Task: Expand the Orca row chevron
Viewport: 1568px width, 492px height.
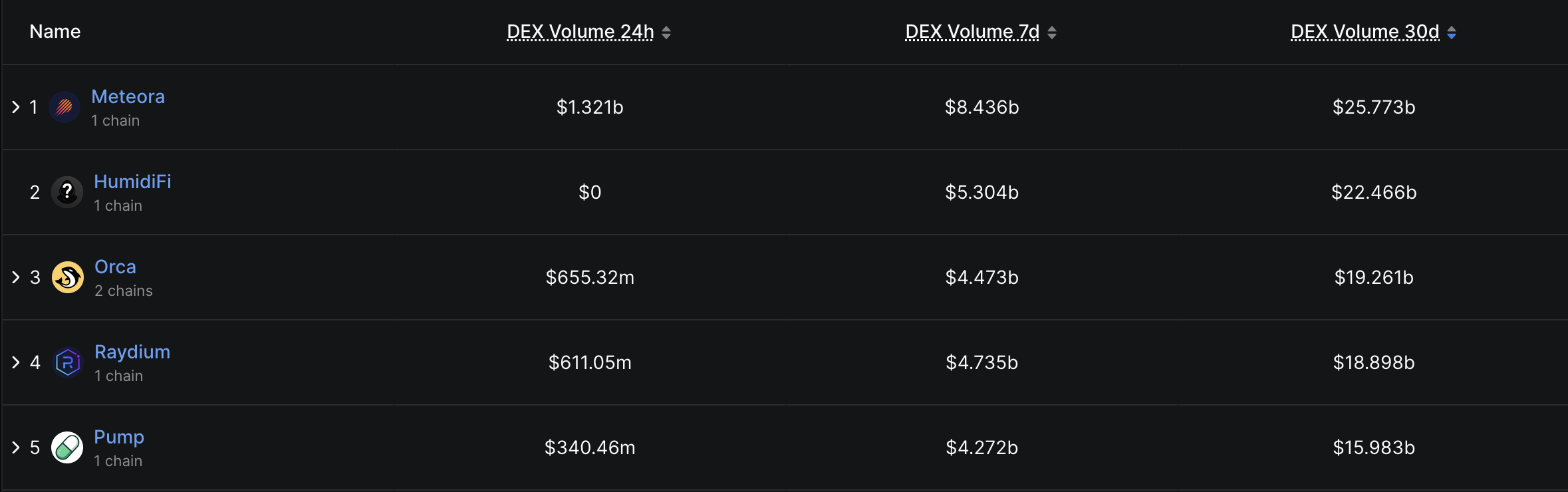Action: [16, 277]
